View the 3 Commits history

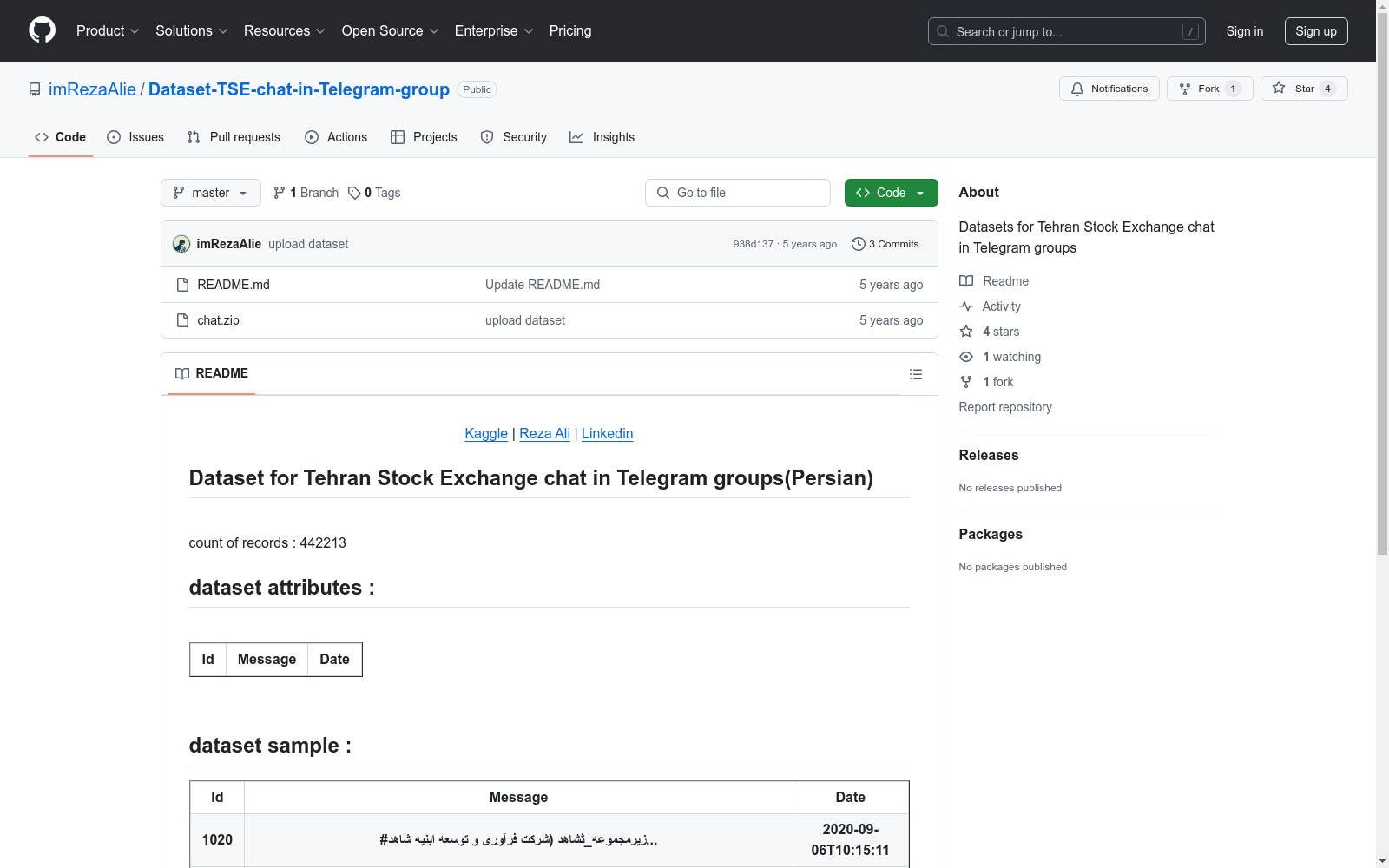coord(885,244)
